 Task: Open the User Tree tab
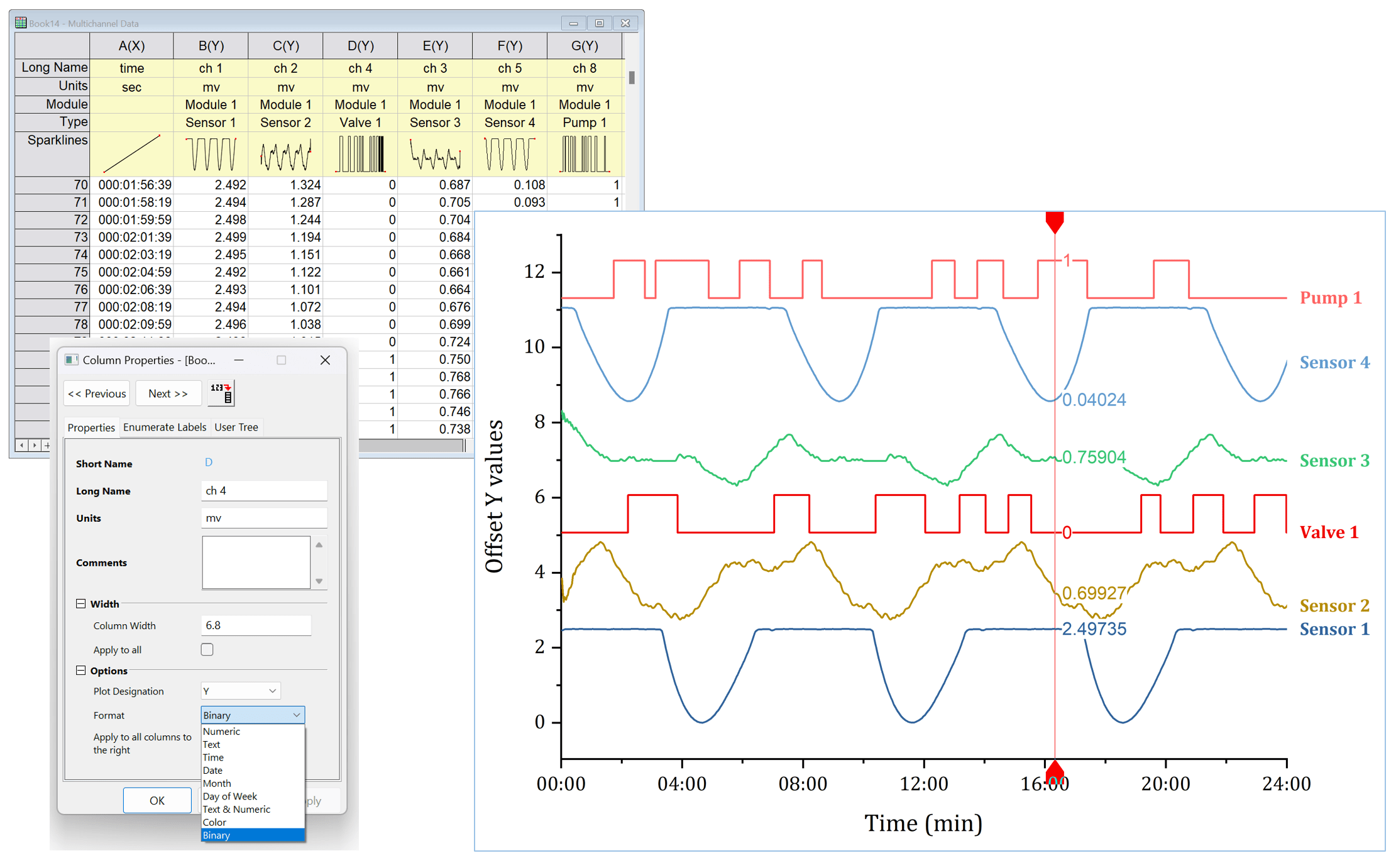(x=236, y=427)
